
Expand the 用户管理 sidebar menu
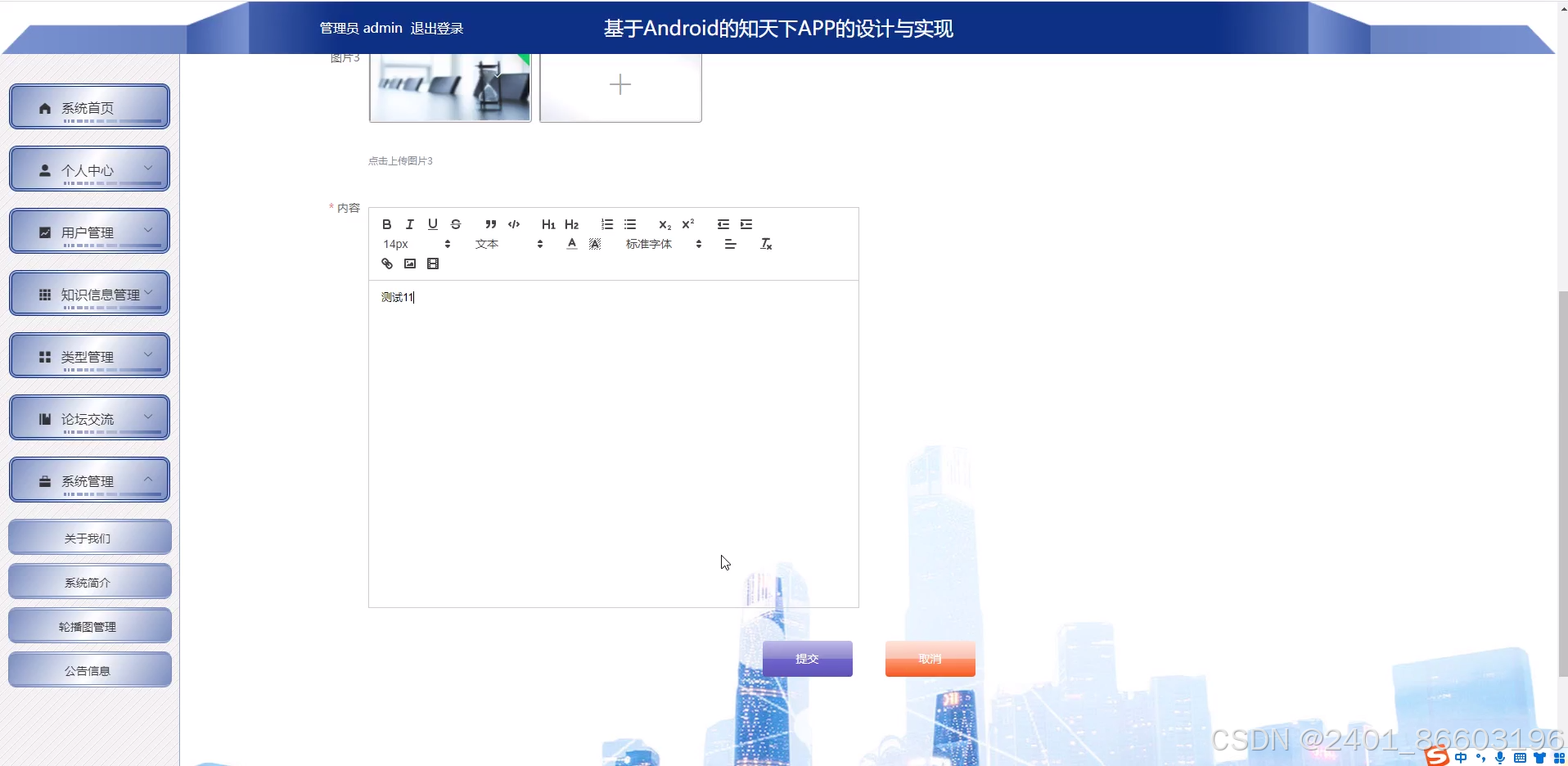pos(90,232)
